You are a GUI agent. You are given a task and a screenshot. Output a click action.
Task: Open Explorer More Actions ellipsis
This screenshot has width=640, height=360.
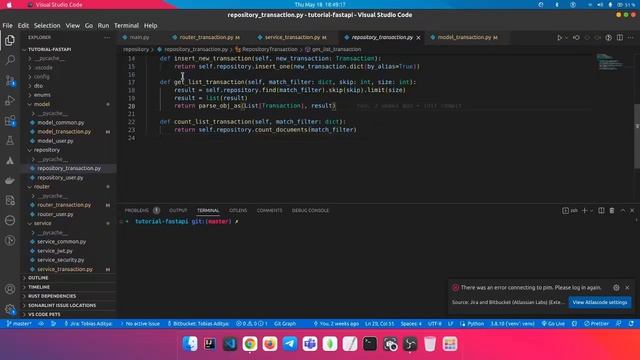pos(107,38)
